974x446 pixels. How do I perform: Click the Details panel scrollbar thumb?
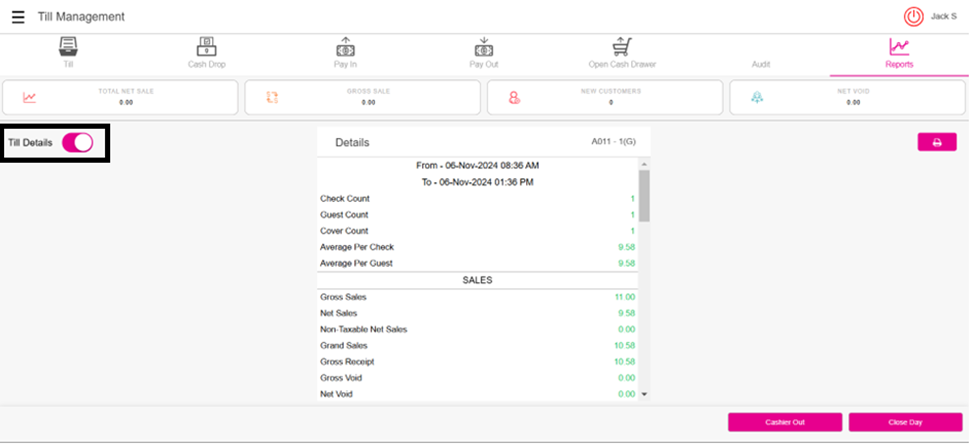[x=644, y=195]
